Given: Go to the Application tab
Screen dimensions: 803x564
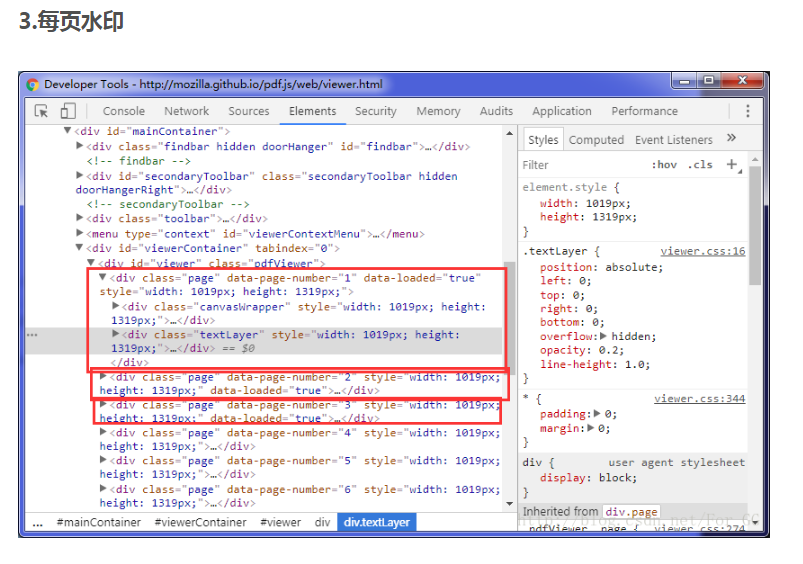Looking at the screenshot, I should tap(561, 111).
